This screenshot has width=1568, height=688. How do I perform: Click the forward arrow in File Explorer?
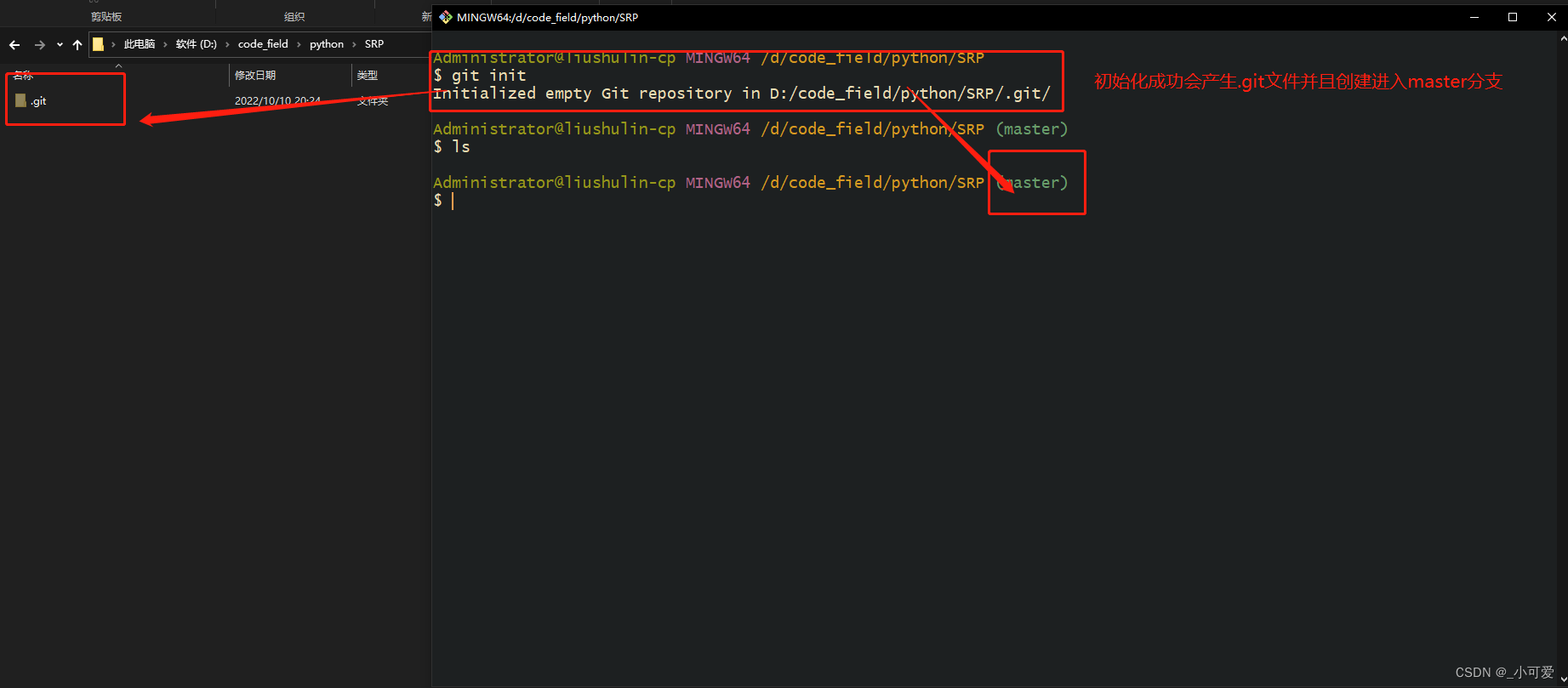[39, 44]
